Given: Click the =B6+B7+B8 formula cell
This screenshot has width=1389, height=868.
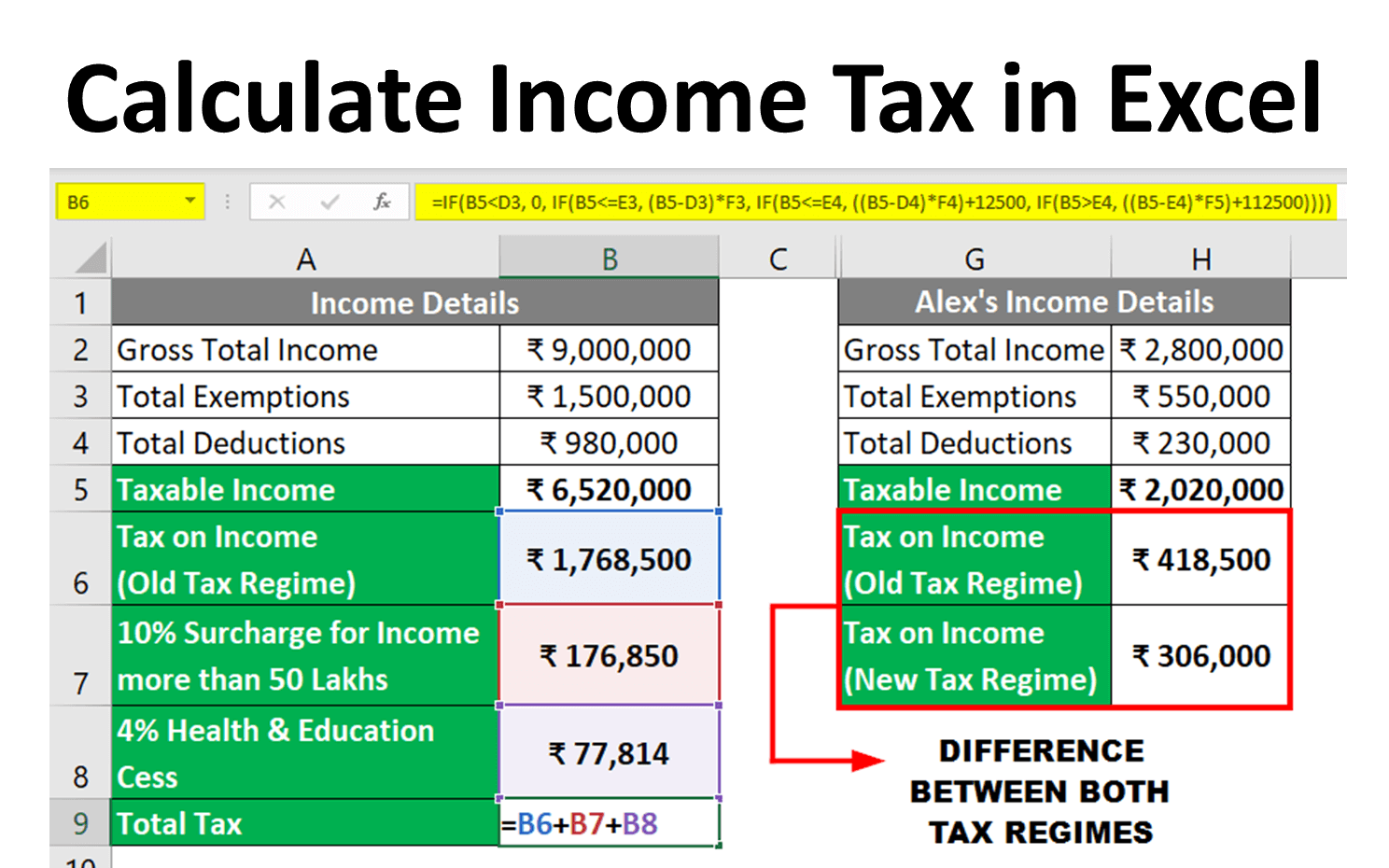Looking at the screenshot, I should (609, 823).
